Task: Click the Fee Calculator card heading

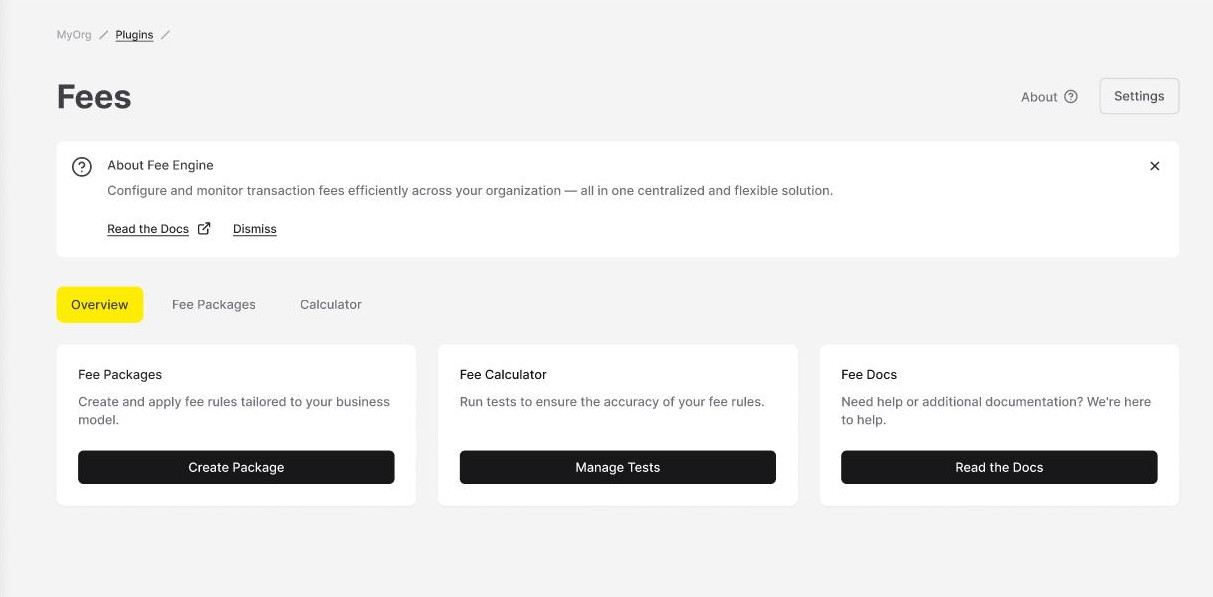Action: [x=503, y=375]
